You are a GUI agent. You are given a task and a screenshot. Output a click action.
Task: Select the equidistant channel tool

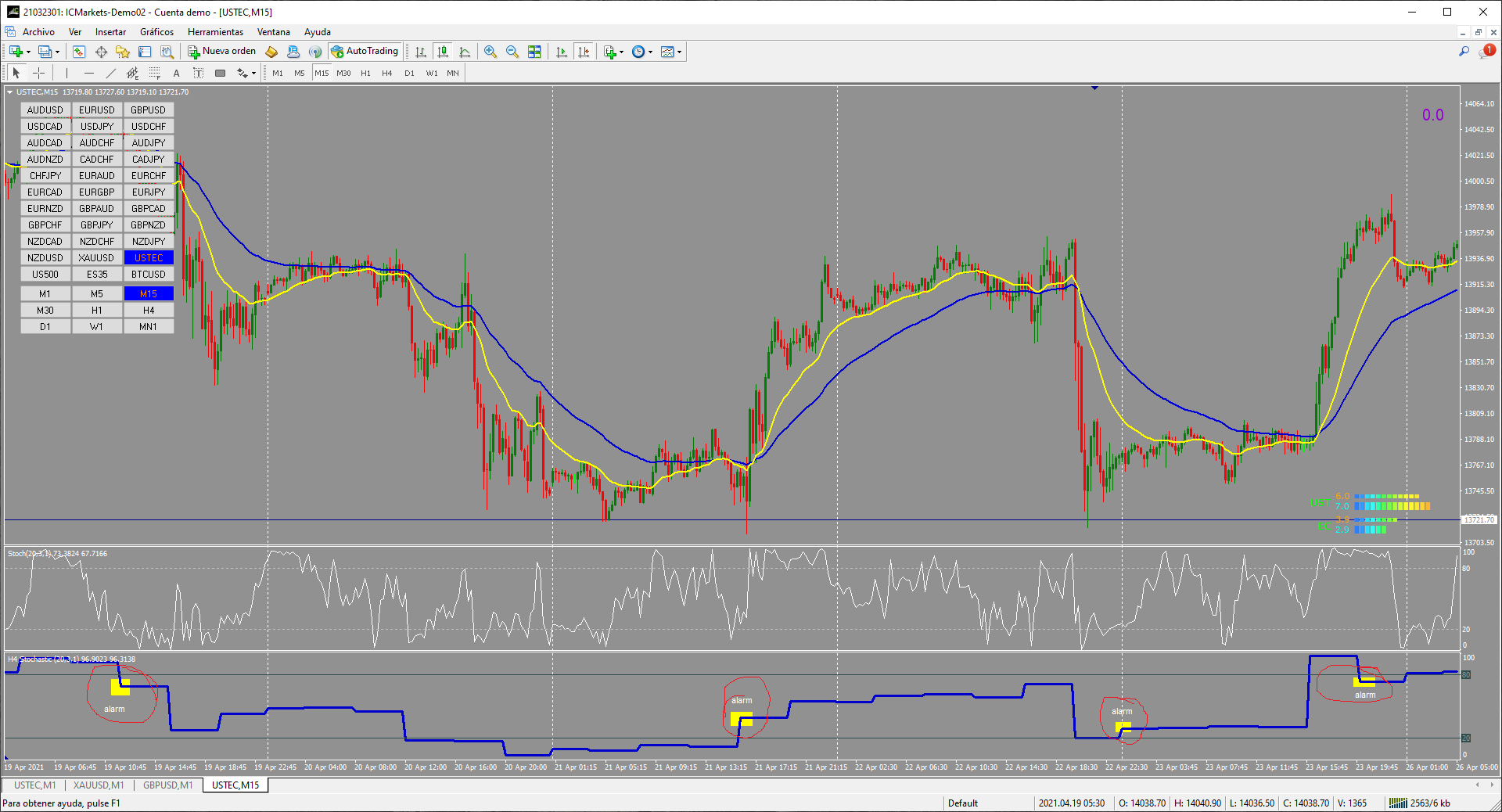(133, 73)
